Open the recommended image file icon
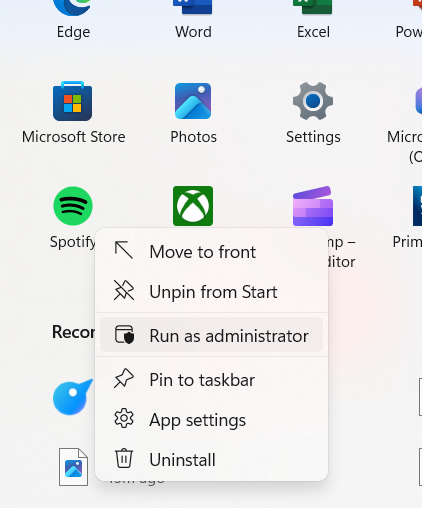 tap(74, 467)
